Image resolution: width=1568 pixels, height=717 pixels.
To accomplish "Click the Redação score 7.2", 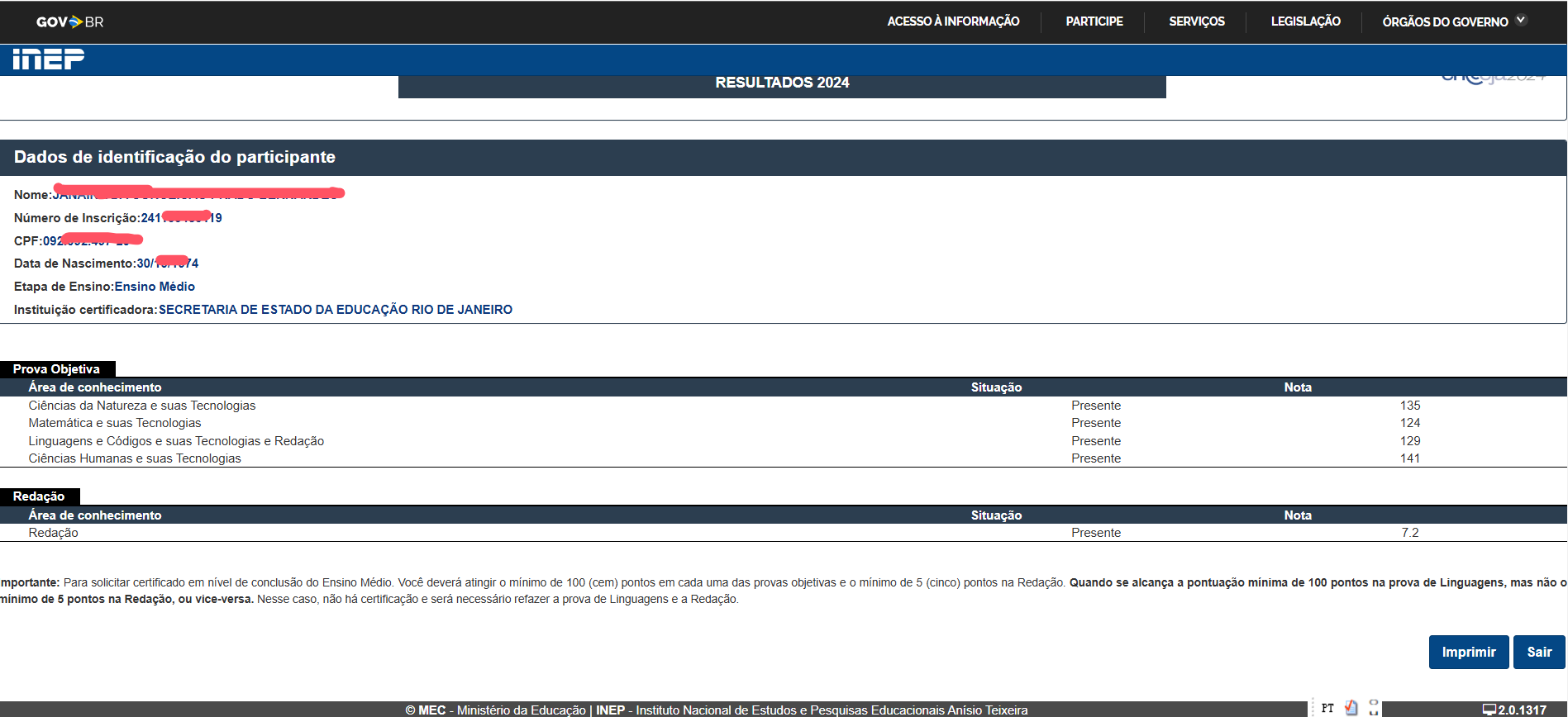I will coord(1410,533).
